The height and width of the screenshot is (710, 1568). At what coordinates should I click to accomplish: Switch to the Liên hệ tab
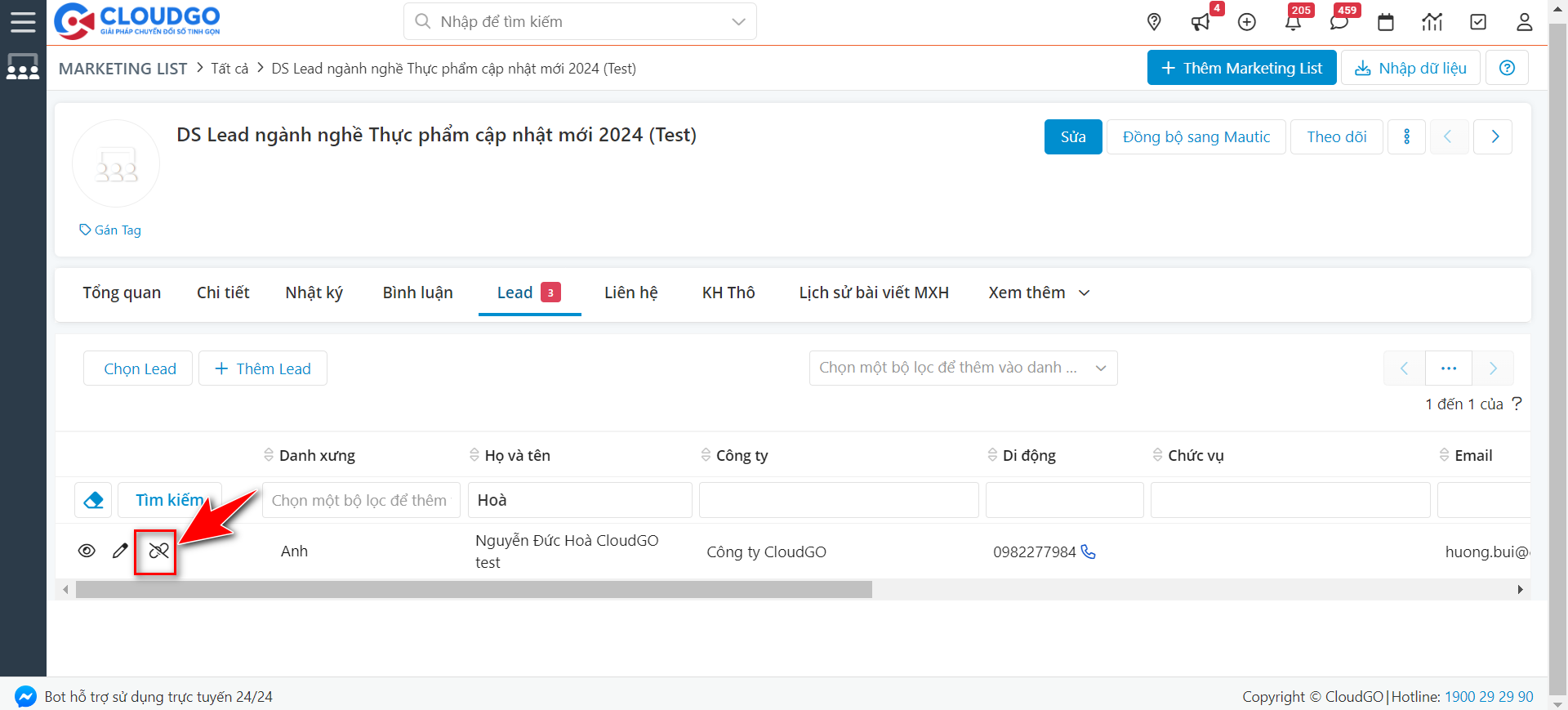coord(630,292)
